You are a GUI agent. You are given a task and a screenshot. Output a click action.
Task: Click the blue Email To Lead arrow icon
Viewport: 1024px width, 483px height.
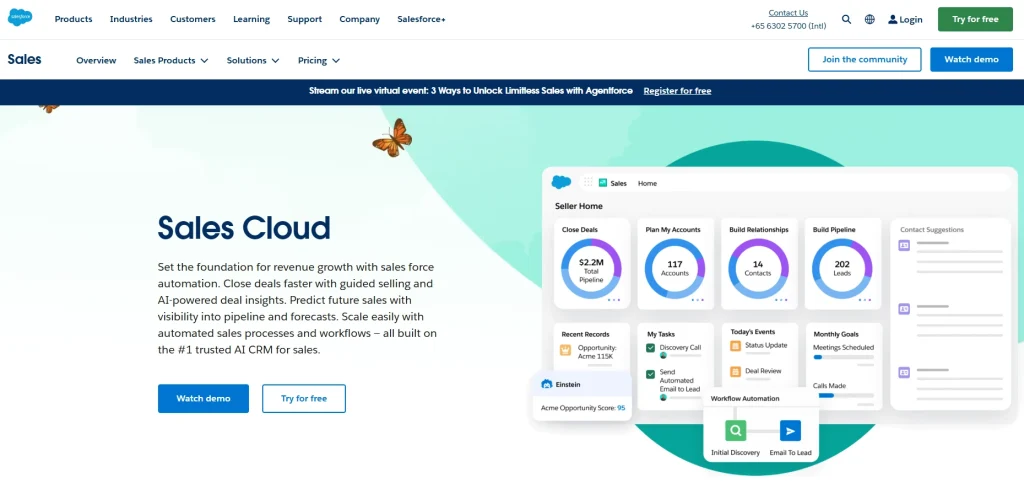790,431
